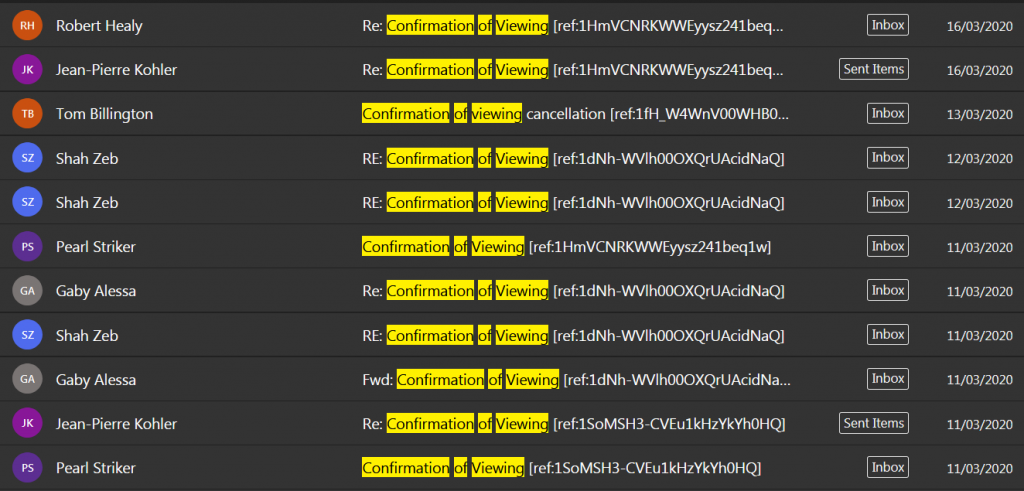
Task: Click GA avatar on Gaby Alessa's Re: email
Action: click(x=27, y=291)
